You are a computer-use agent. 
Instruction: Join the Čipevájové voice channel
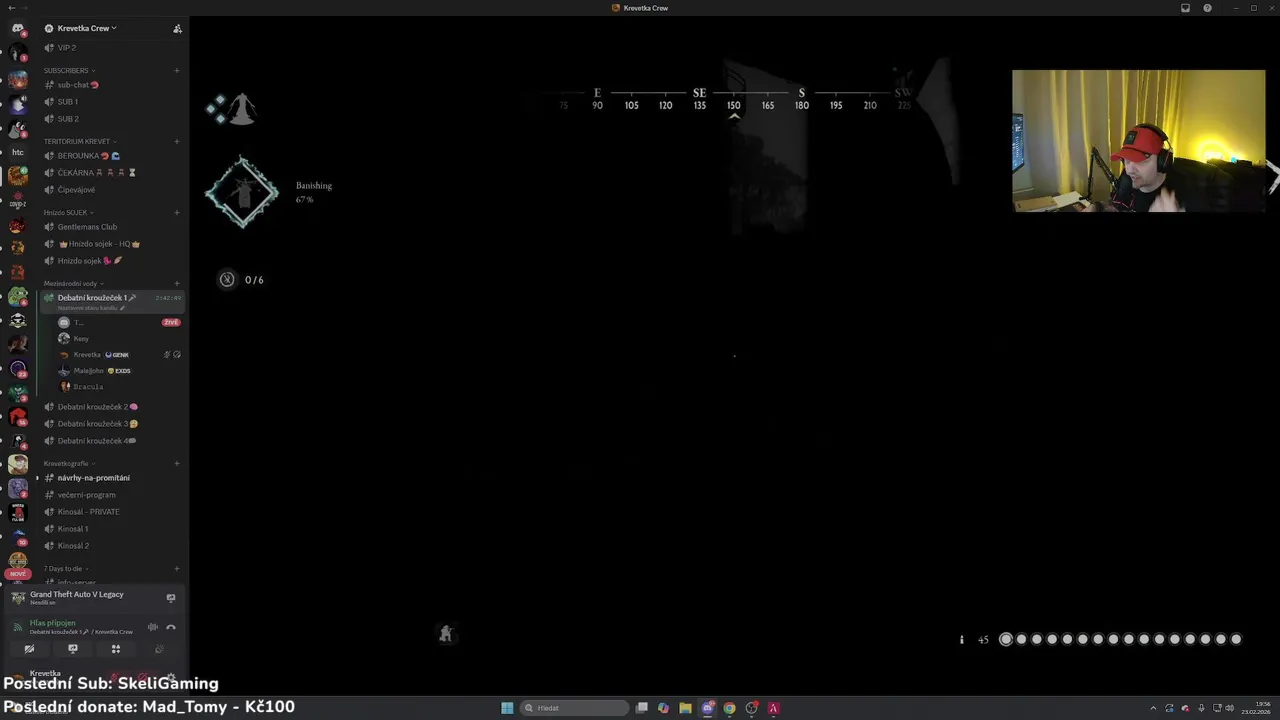[x=112, y=190]
